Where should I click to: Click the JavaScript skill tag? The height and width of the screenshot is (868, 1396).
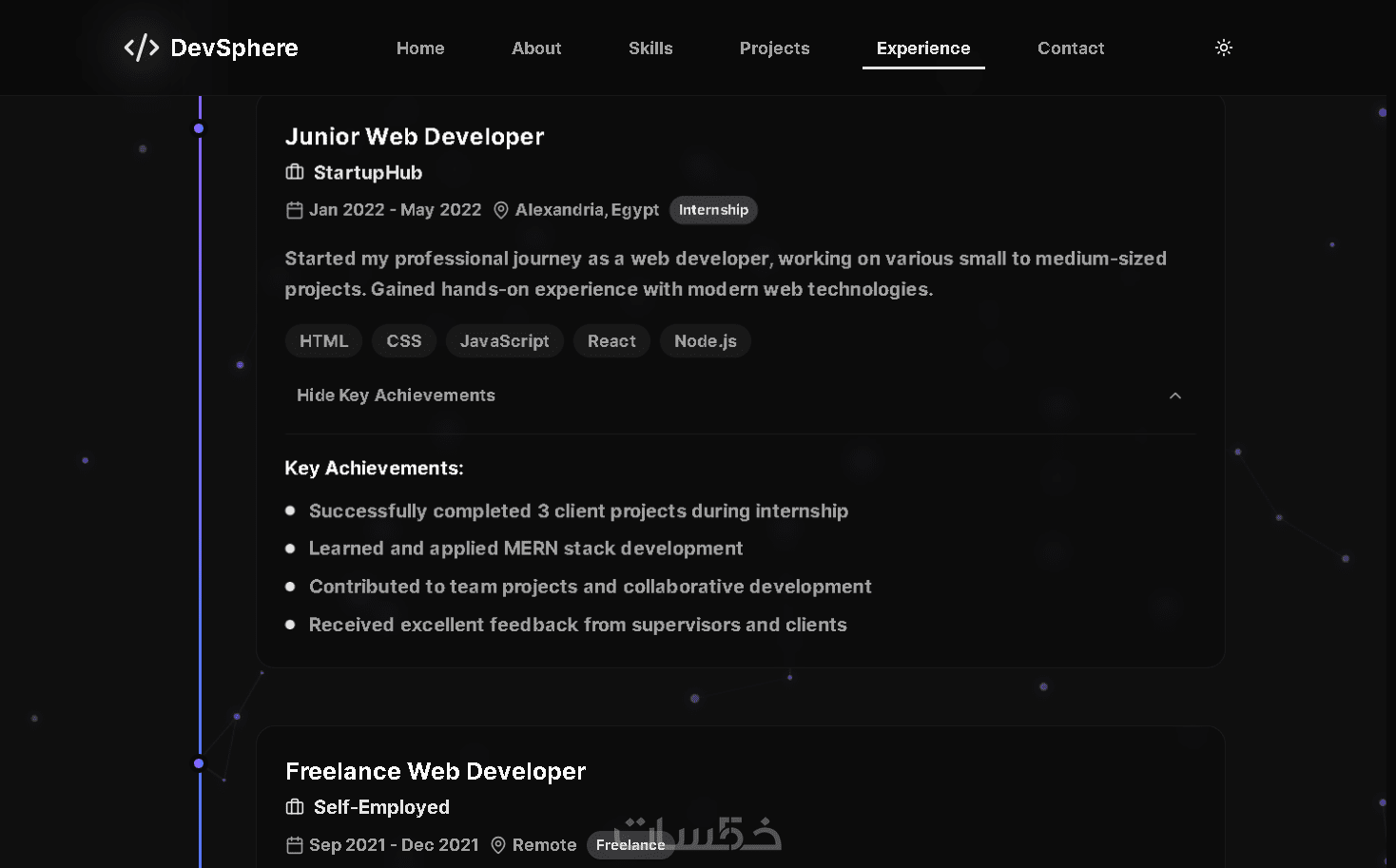coord(504,341)
